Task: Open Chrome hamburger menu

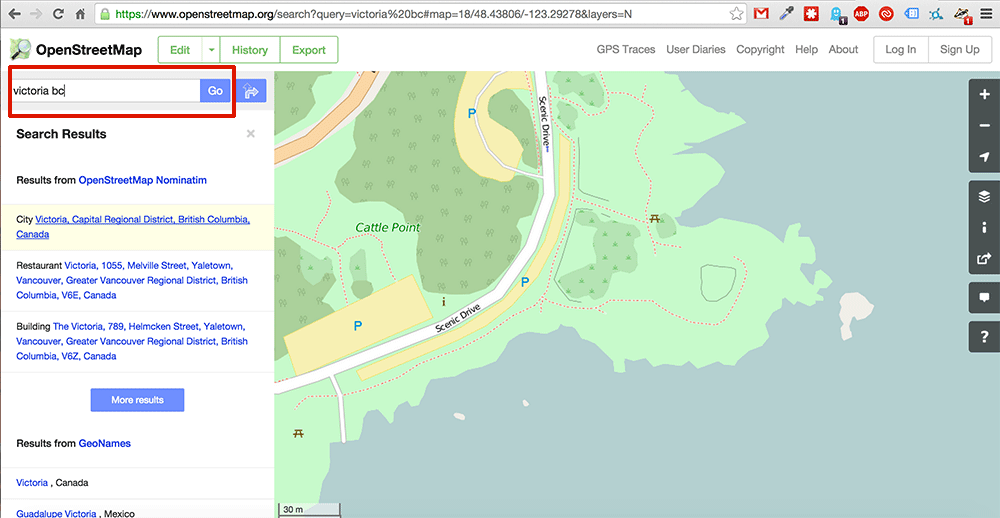Action: pyautogui.click(x=986, y=13)
